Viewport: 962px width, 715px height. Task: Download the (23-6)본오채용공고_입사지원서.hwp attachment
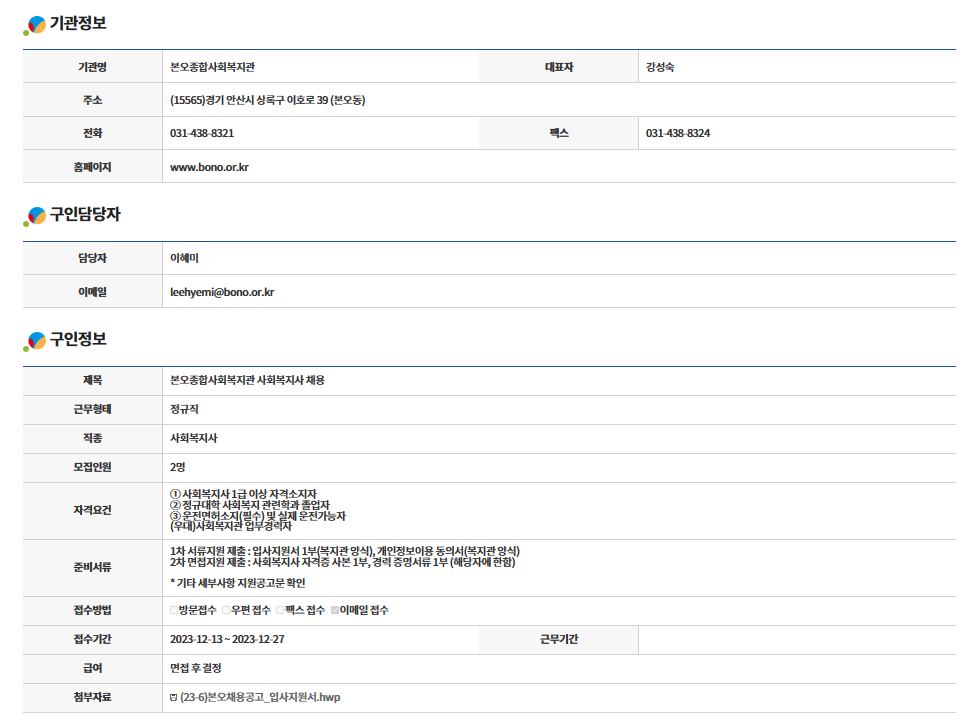(x=260, y=698)
